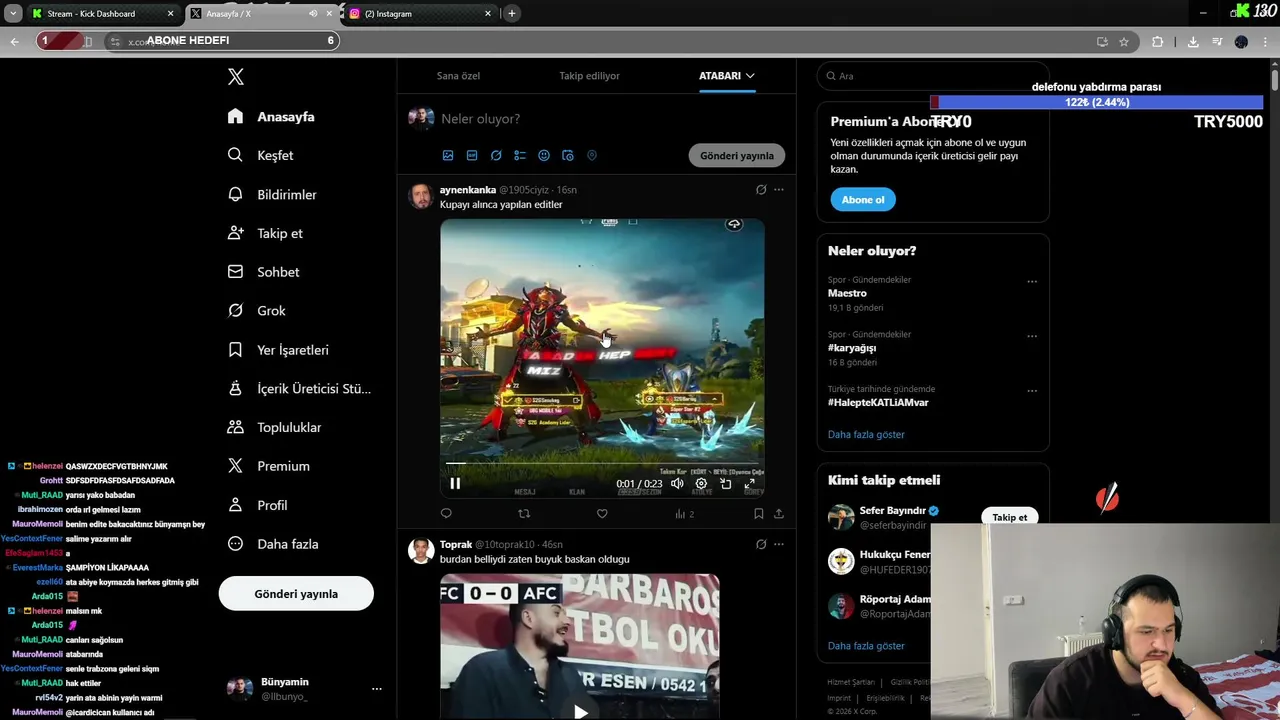Click the Ara search field
The width and height of the screenshot is (1280, 720).
click(x=932, y=76)
